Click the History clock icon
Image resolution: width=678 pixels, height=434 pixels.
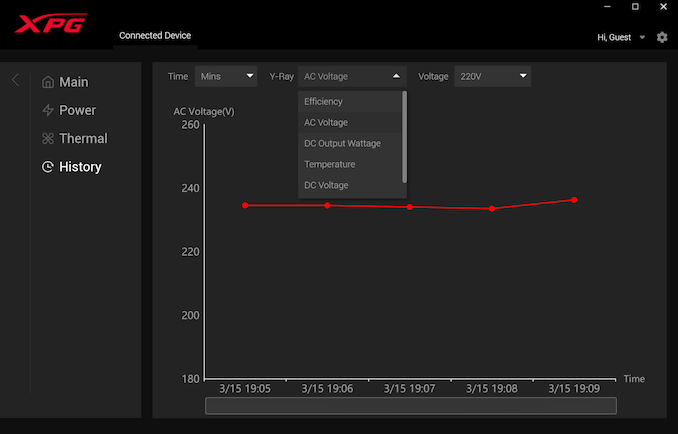pyautogui.click(x=47, y=167)
